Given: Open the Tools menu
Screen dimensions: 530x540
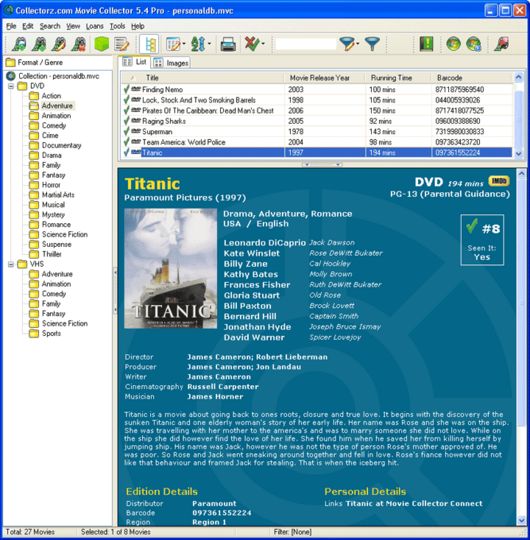Looking at the screenshot, I should pos(117,26).
